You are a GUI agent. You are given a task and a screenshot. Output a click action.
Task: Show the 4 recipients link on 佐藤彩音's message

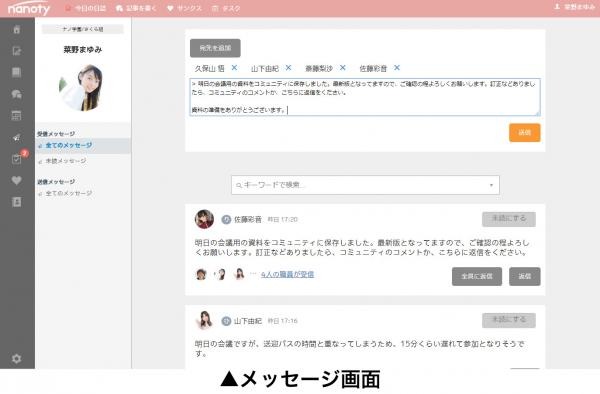tap(287, 274)
